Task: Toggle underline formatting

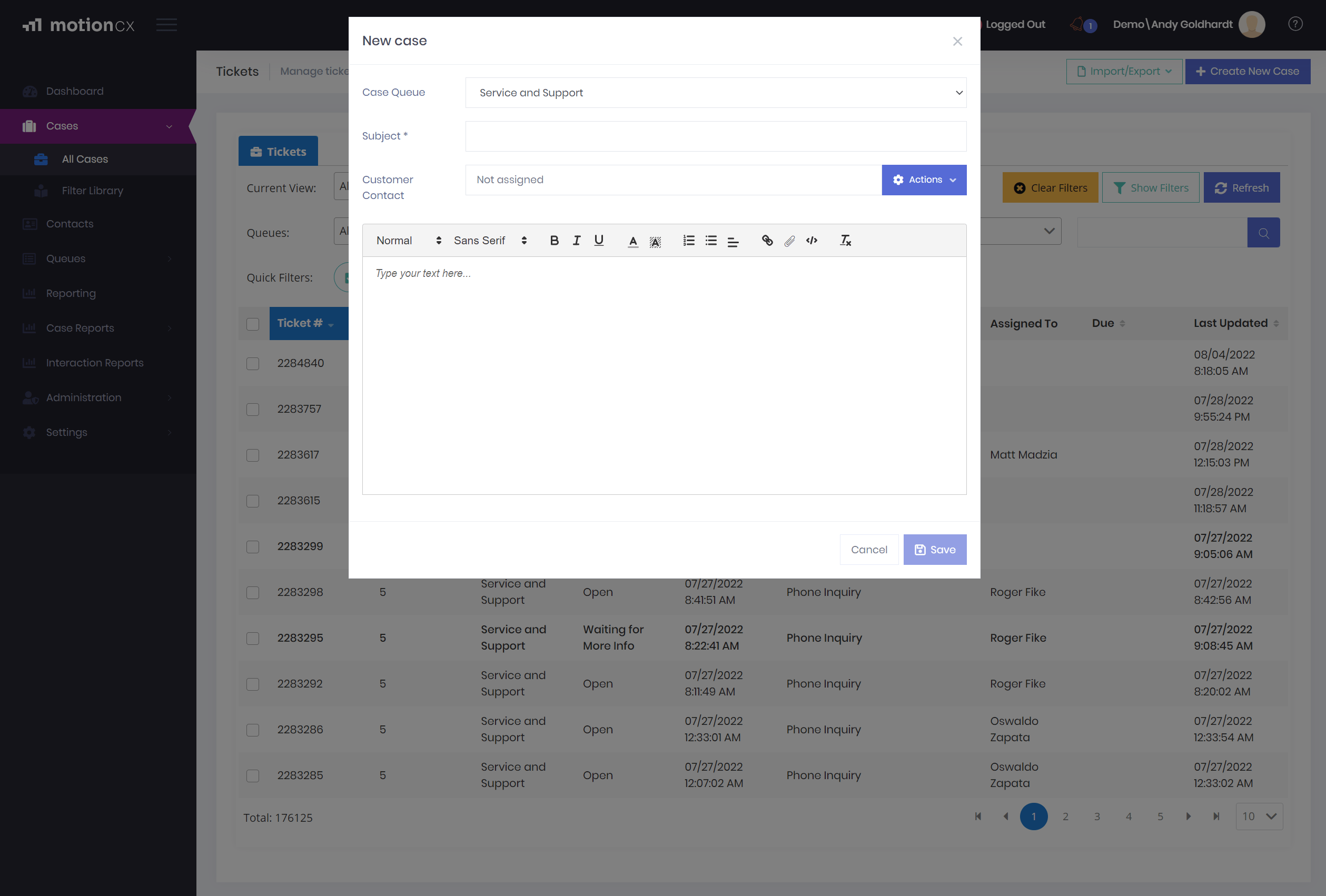Action: pos(599,240)
